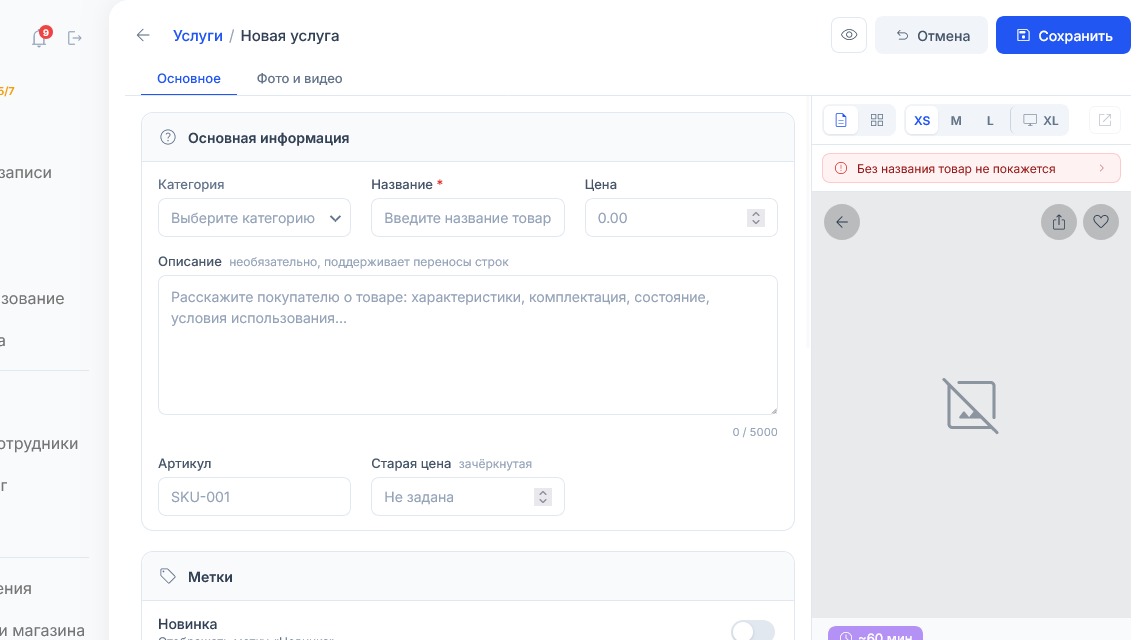Choose XL desktop preview size
Viewport: 1147px width, 640px height.
pos(1040,121)
